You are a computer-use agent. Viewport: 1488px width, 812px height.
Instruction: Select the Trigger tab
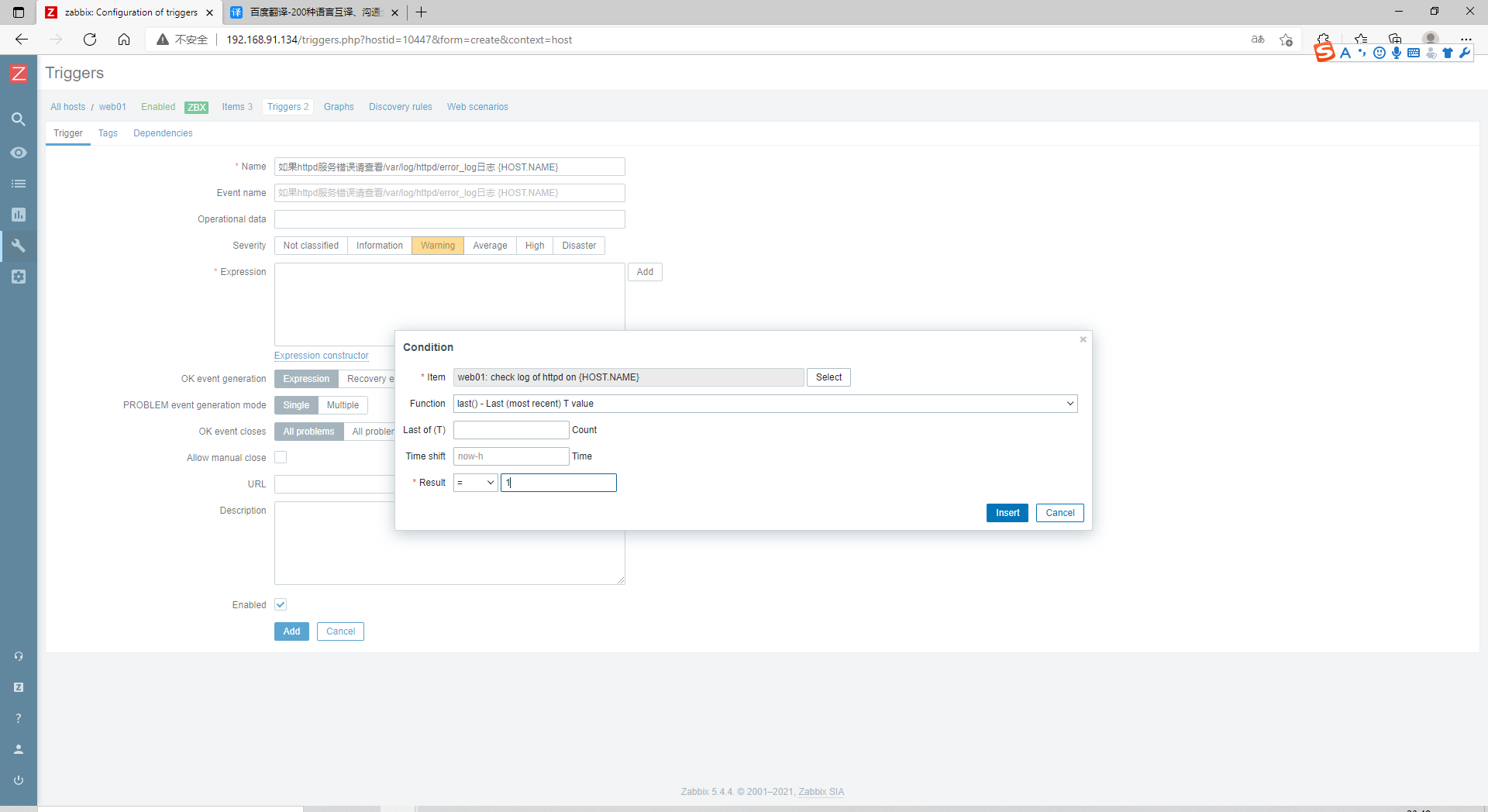68,133
